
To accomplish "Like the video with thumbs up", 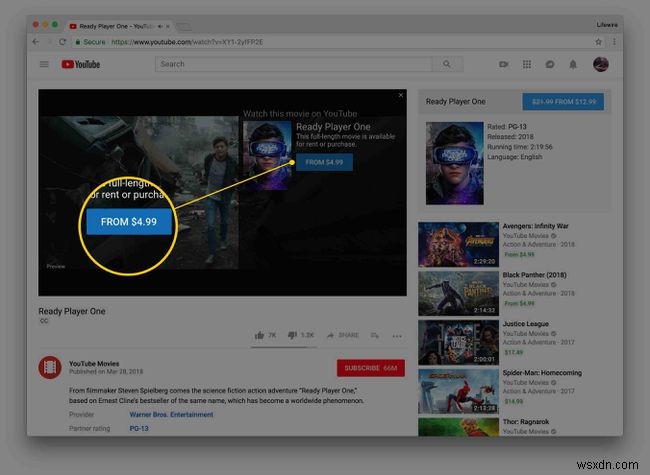I will (260, 335).
